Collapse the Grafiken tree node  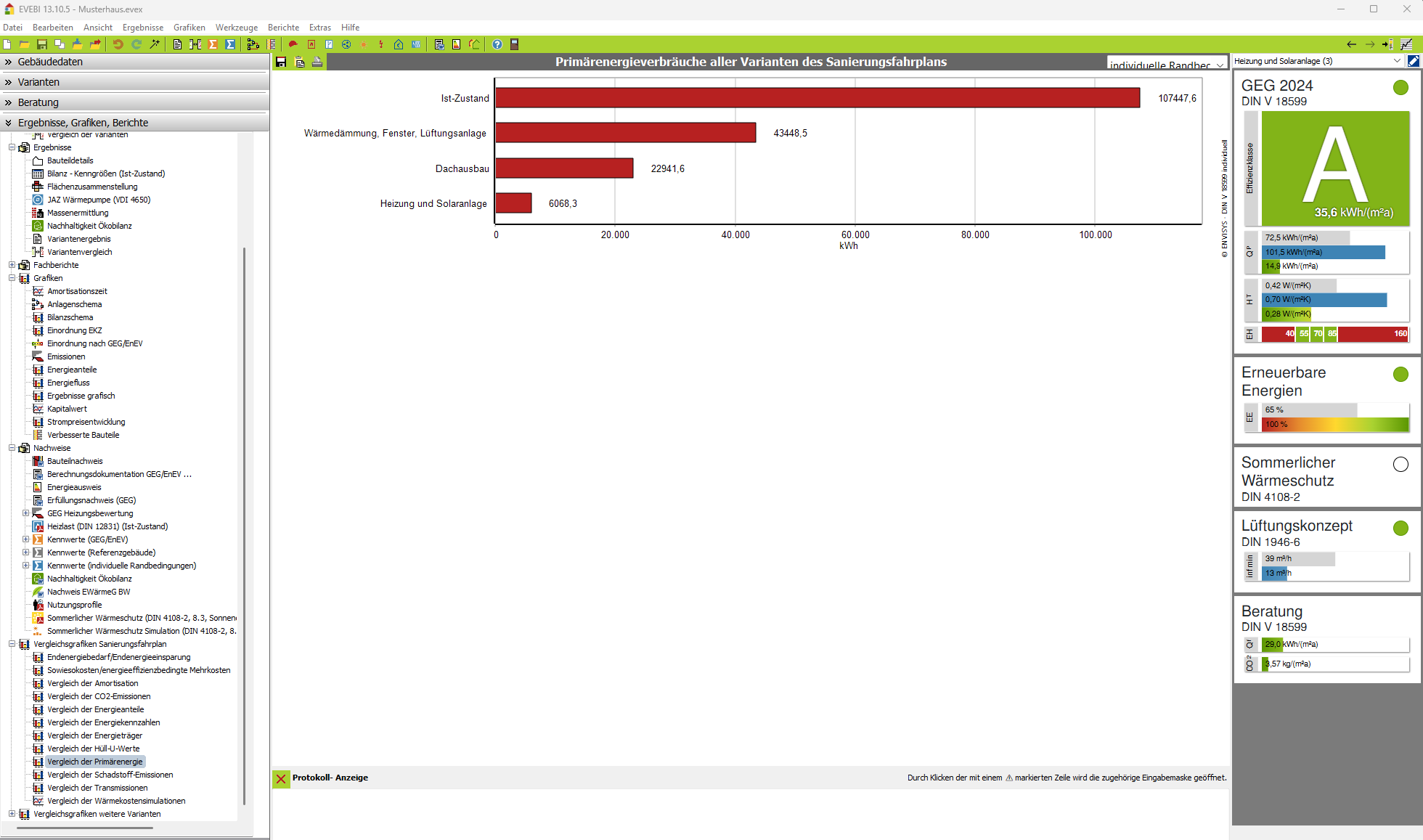click(x=12, y=278)
